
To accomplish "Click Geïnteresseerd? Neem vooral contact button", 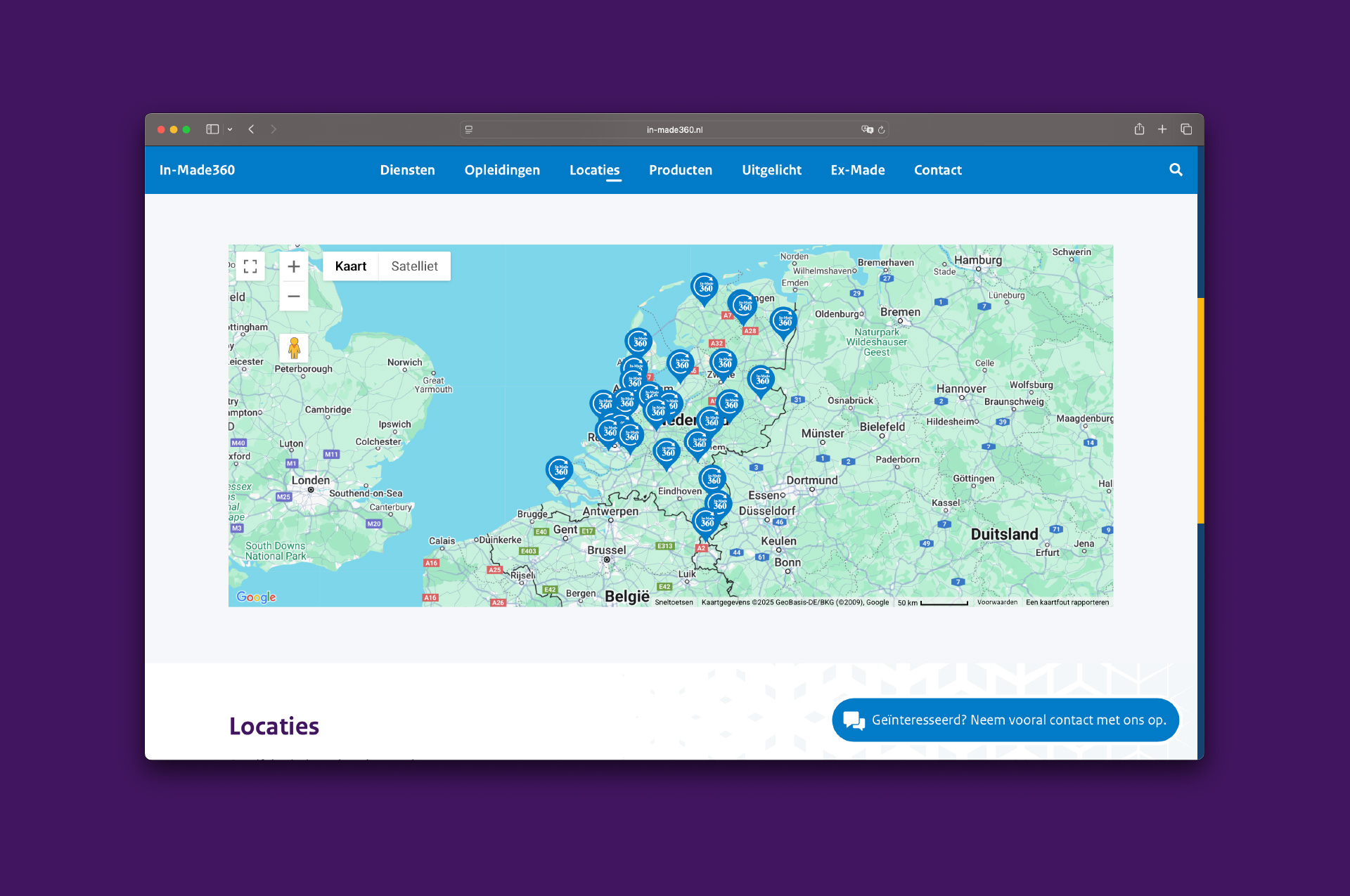I will (x=1005, y=720).
